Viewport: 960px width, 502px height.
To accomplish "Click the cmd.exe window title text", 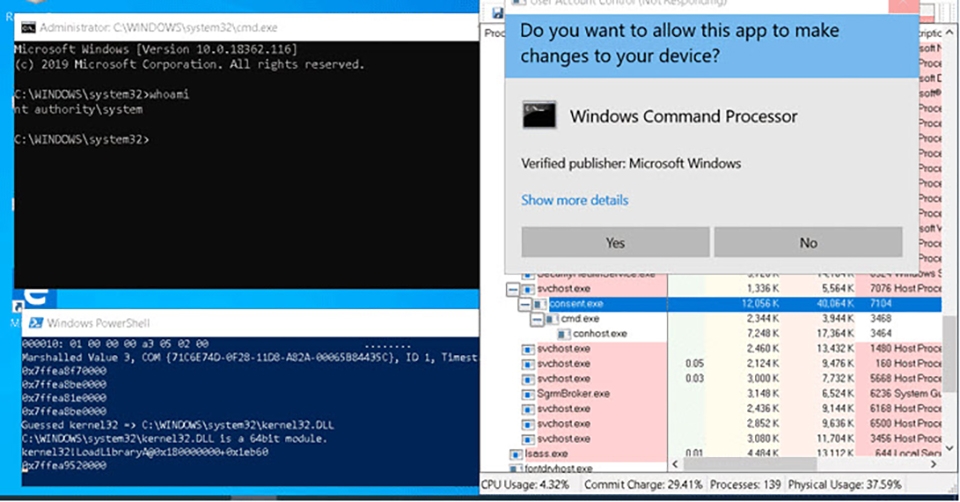I will click(x=159, y=28).
